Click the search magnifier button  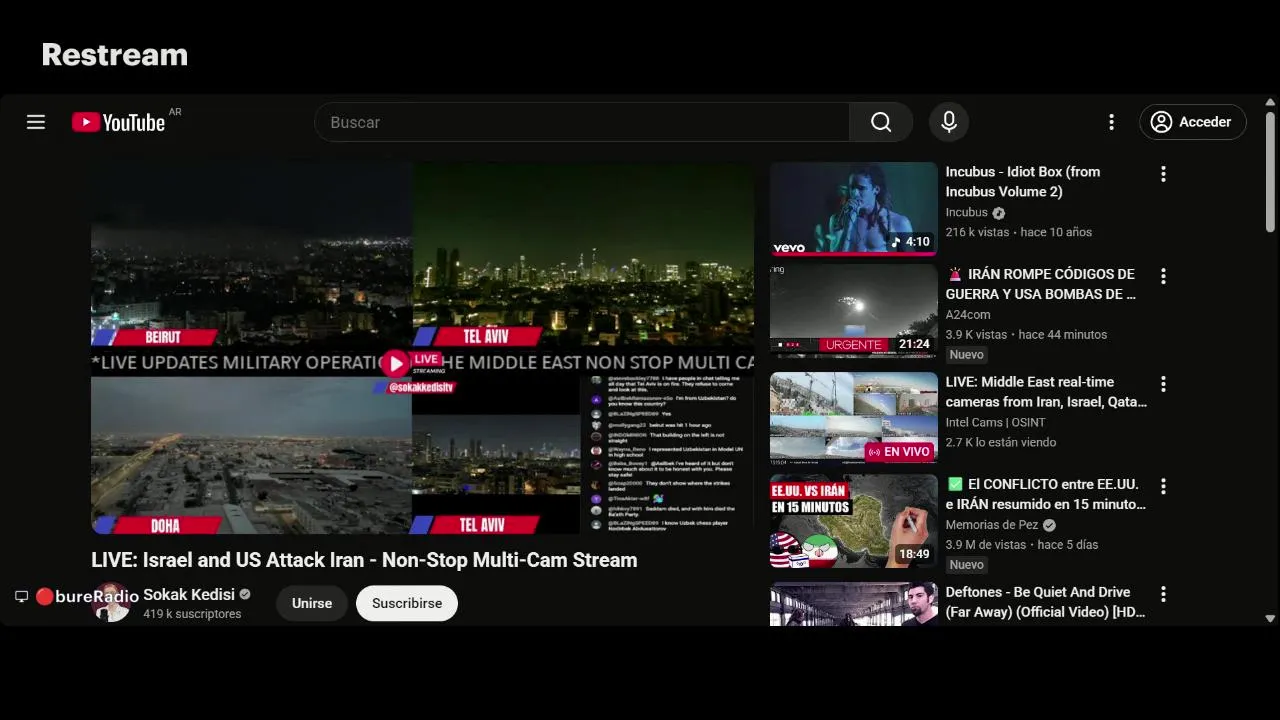(x=881, y=122)
